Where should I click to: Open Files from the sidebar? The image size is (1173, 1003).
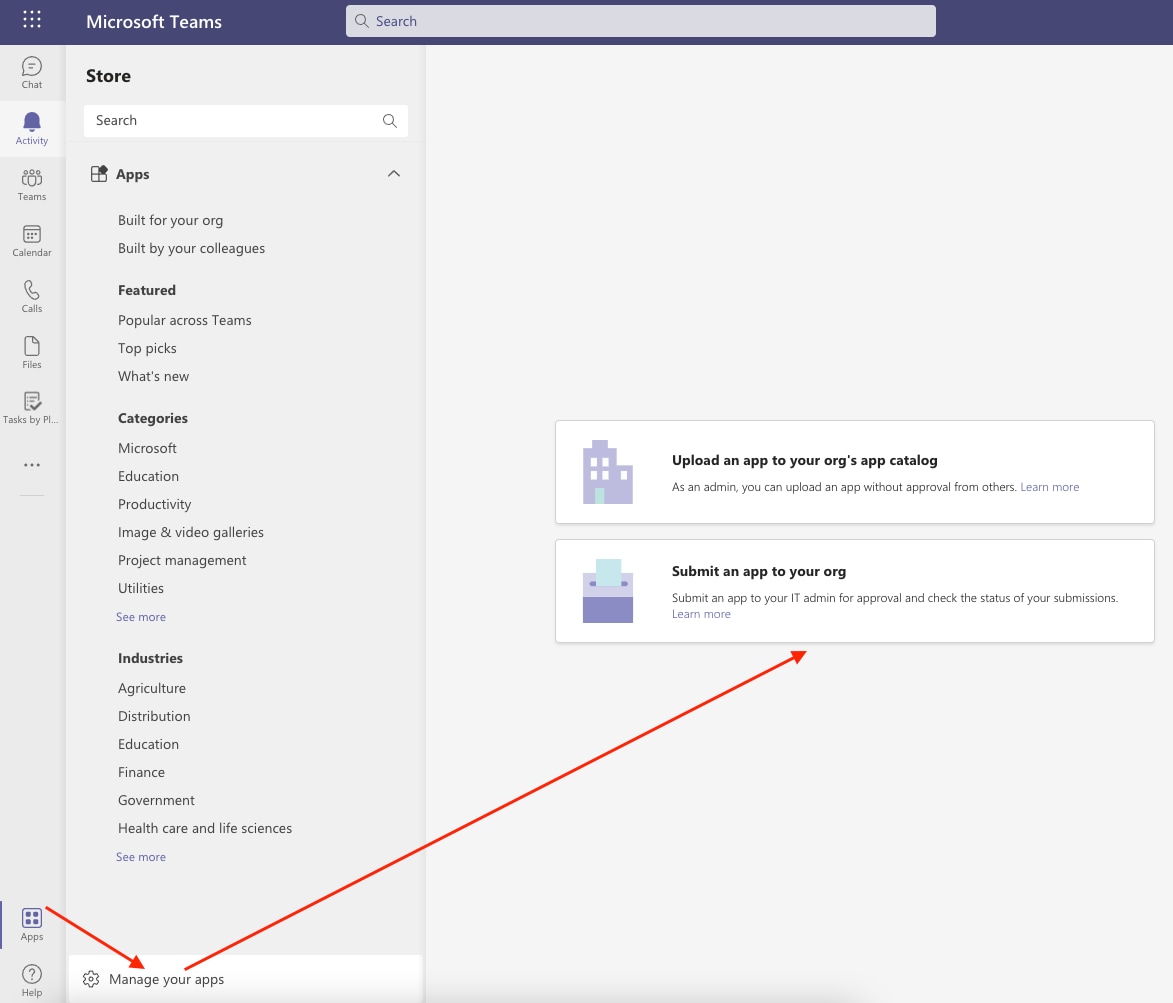(x=31, y=351)
